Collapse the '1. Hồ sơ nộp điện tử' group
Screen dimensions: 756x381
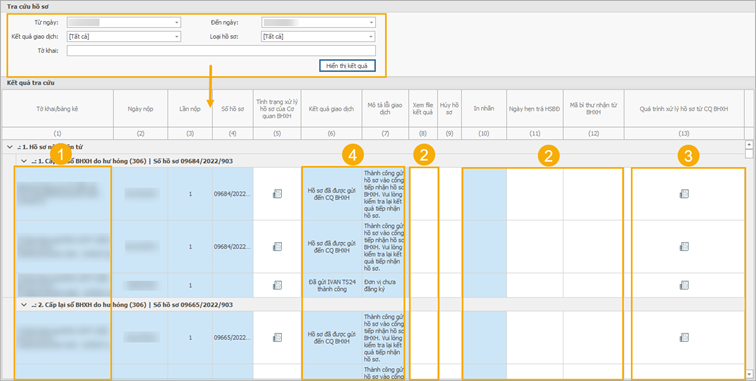point(10,146)
